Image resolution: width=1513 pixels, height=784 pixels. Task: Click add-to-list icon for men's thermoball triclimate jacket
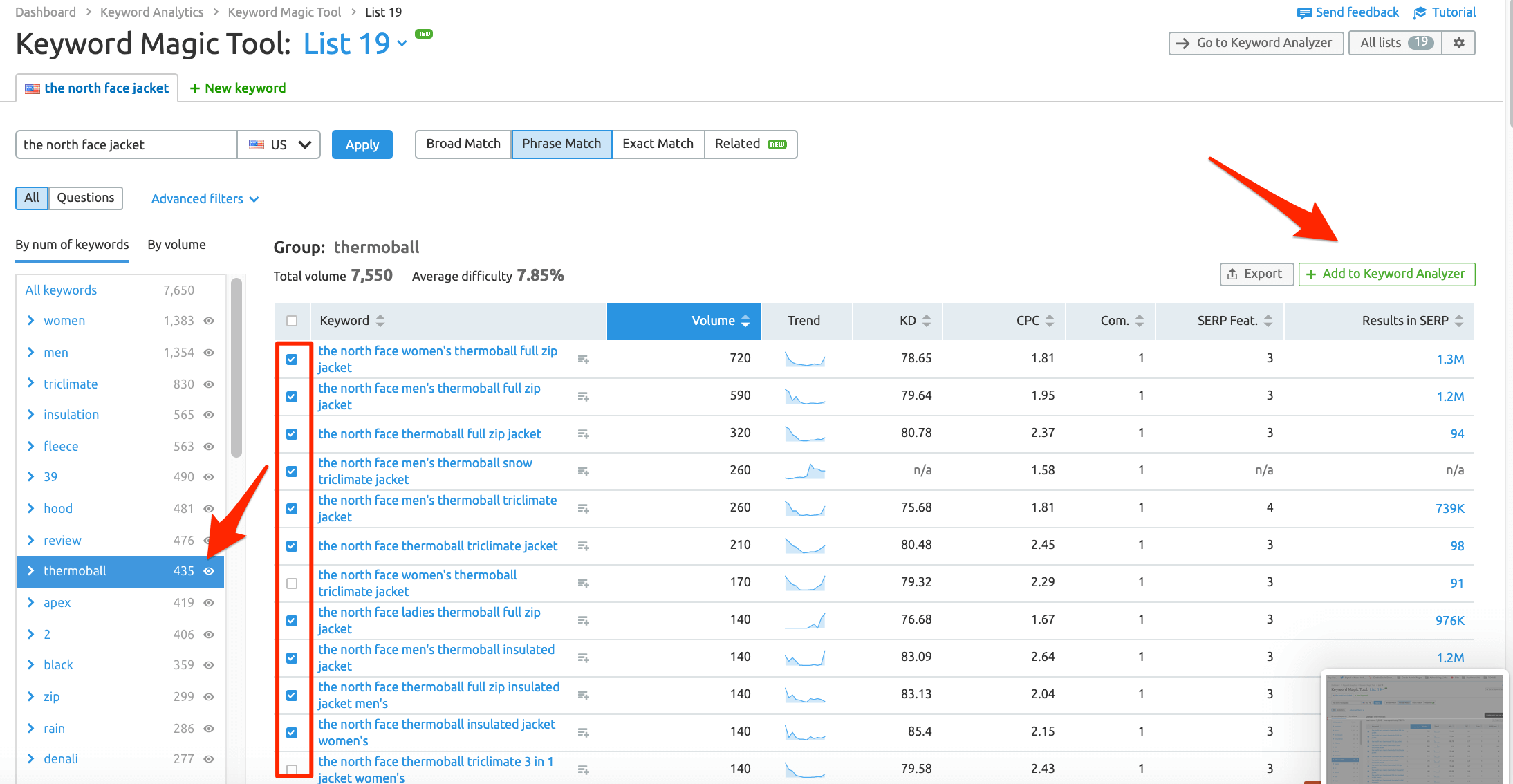pos(584,509)
